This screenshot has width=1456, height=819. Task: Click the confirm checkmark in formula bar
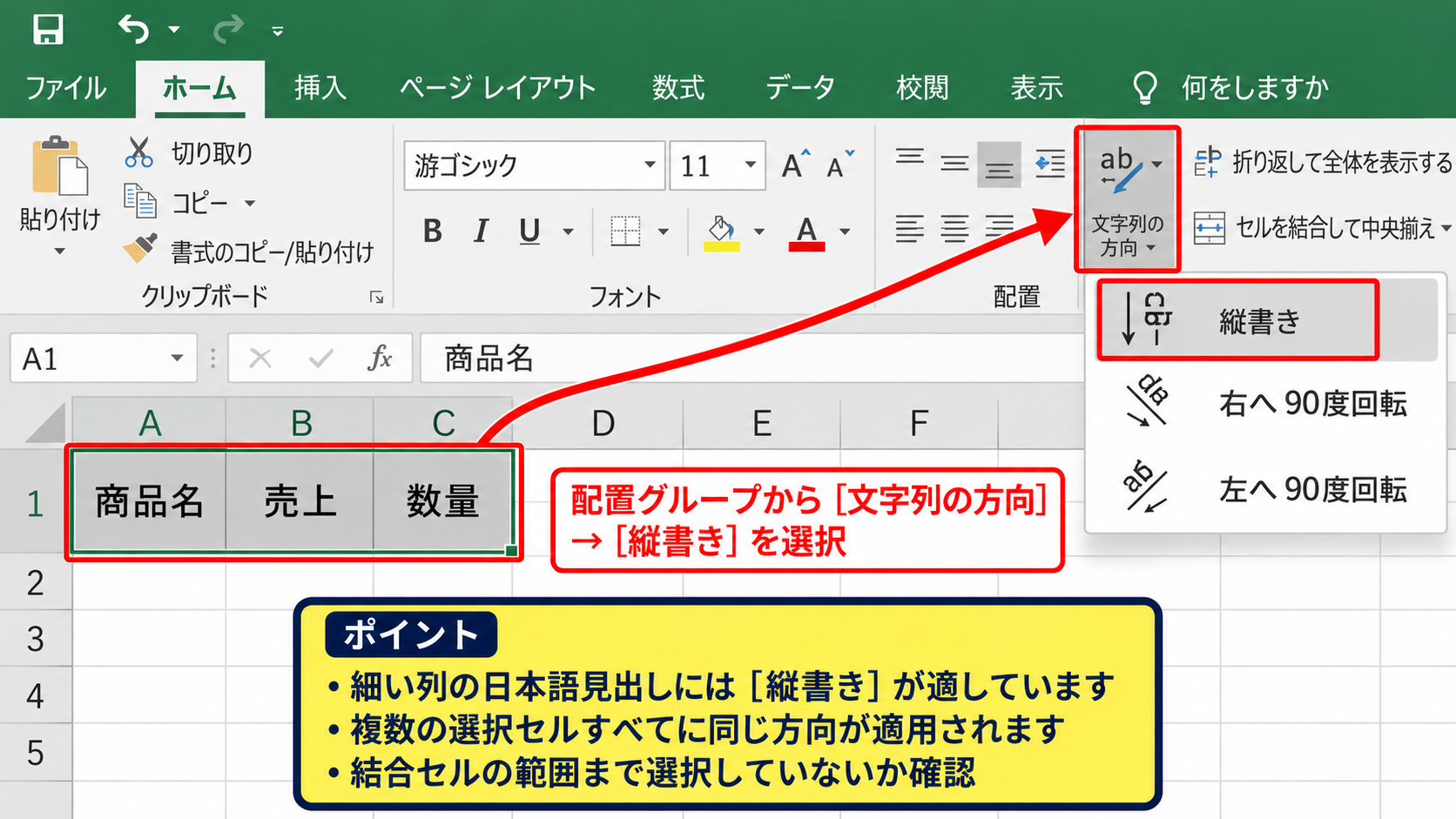point(320,358)
